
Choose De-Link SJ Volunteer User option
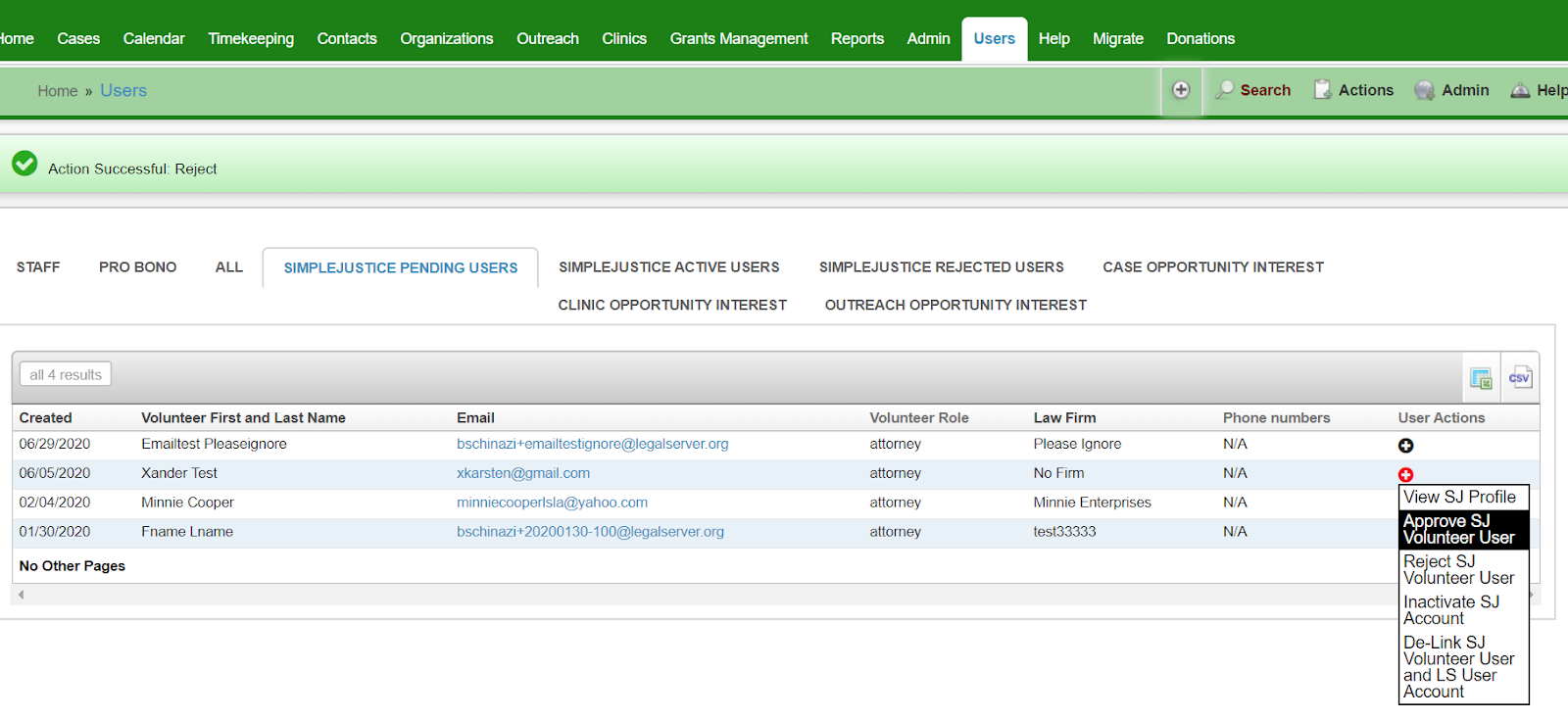coord(1463,666)
